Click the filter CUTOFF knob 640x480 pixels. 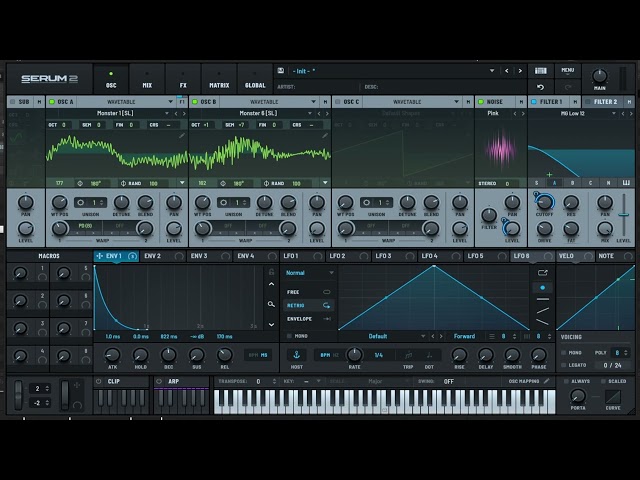(x=544, y=202)
